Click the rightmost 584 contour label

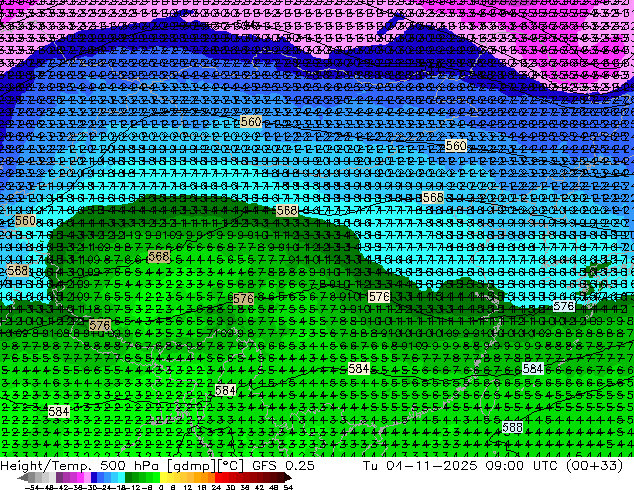click(x=533, y=368)
